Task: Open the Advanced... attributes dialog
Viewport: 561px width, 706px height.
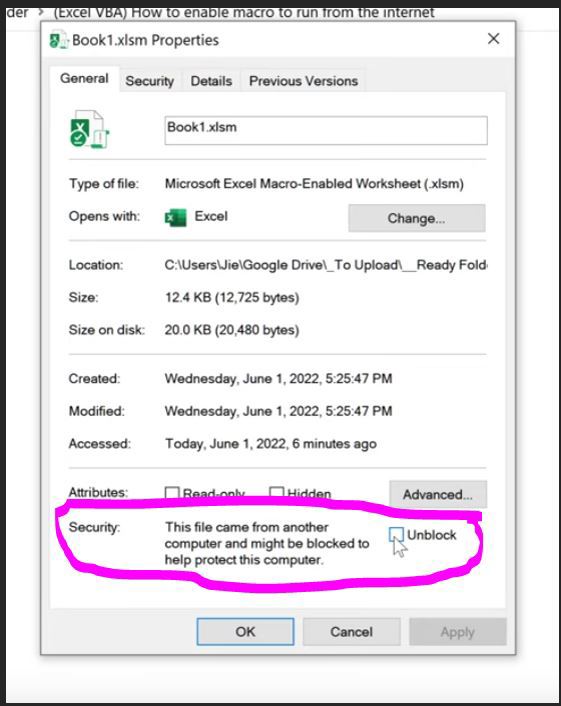Action: click(438, 494)
